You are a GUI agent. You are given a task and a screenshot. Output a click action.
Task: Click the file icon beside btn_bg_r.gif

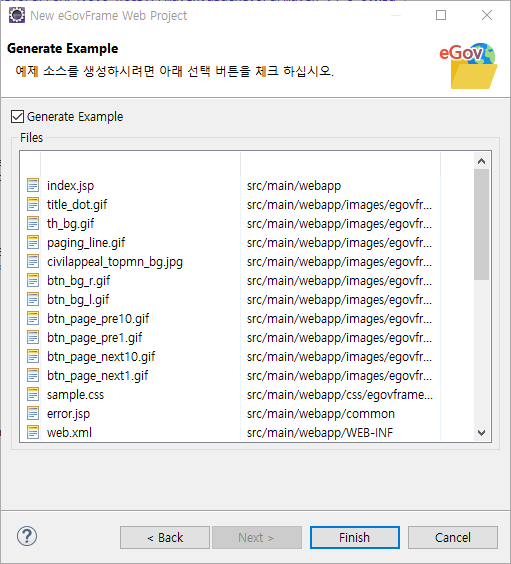point(33,280)
